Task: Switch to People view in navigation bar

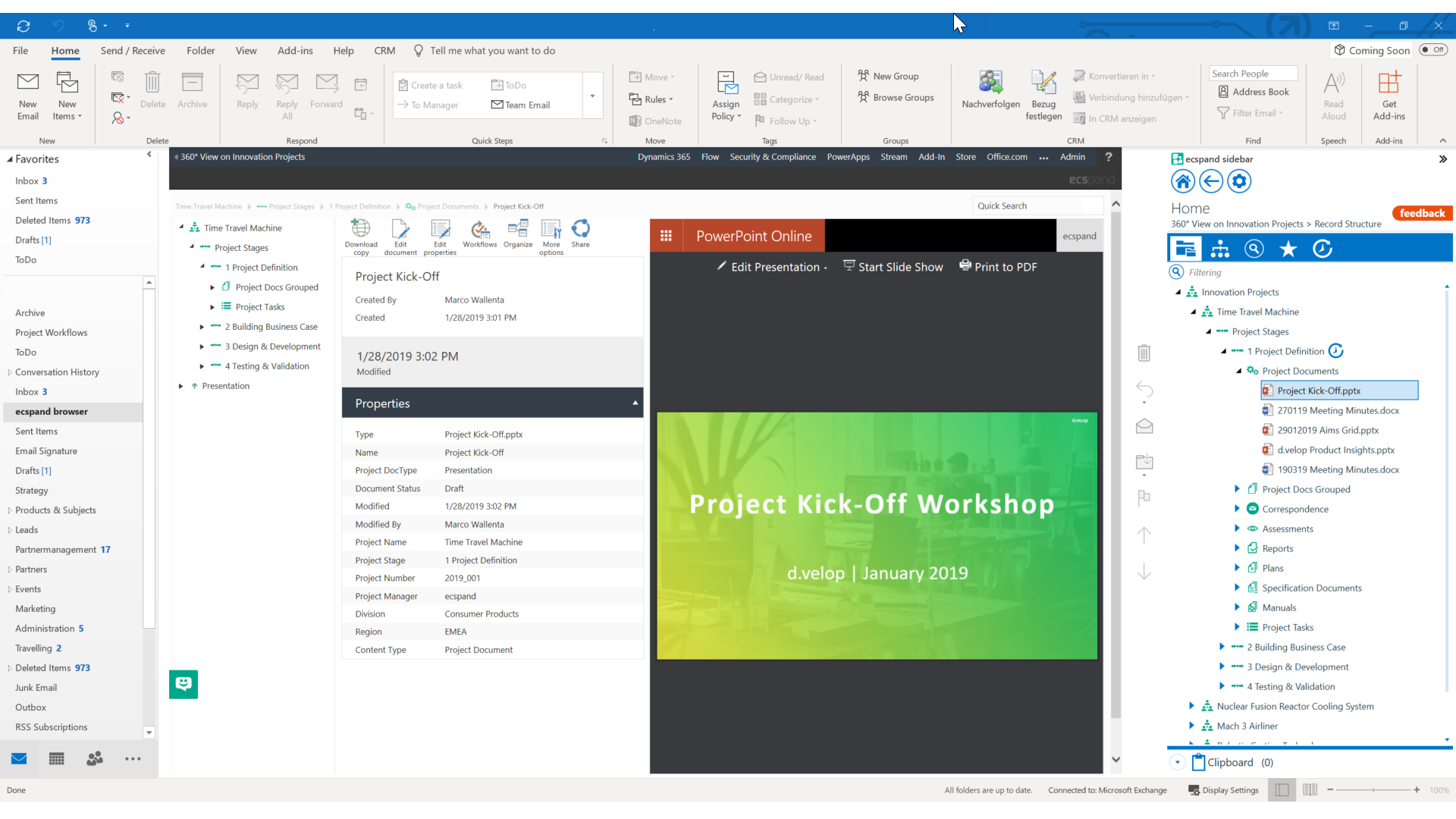Action: [95, 759]
